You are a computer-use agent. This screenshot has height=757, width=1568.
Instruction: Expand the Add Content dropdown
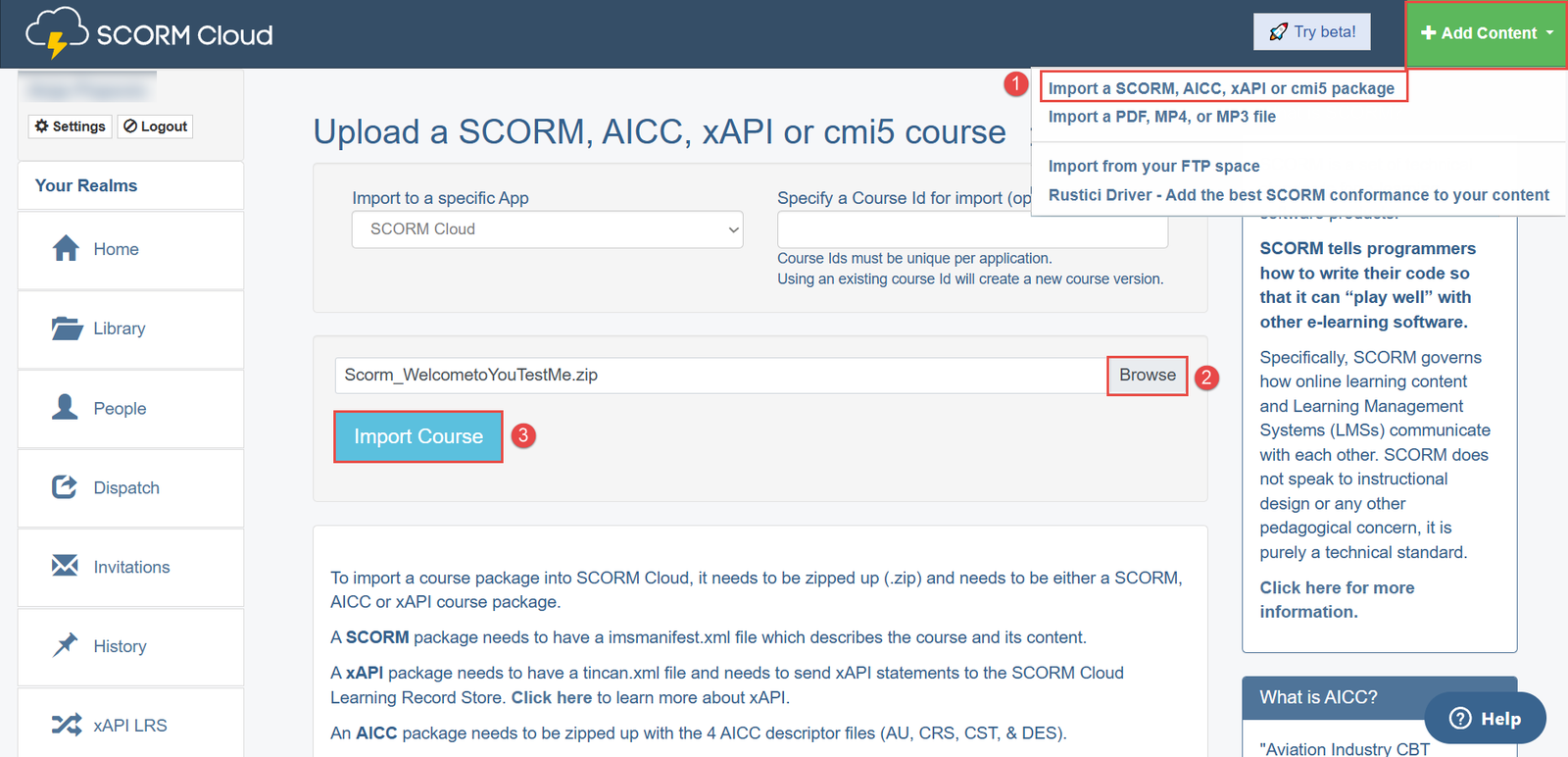[x=1486, y=33]
